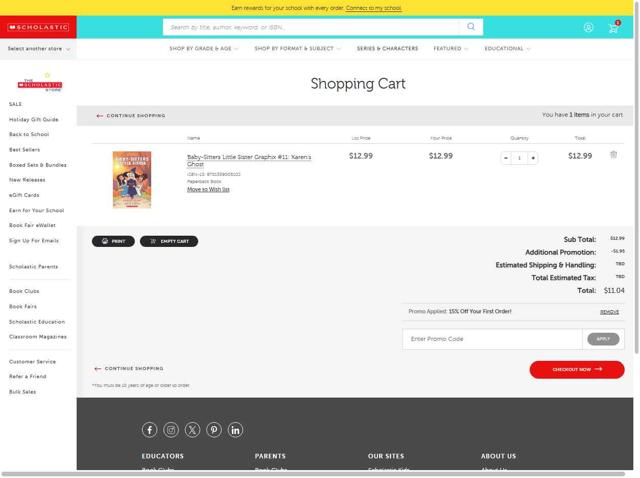
Task: Expand Shop by Format & Subject menu
Action: pos(297,49)
